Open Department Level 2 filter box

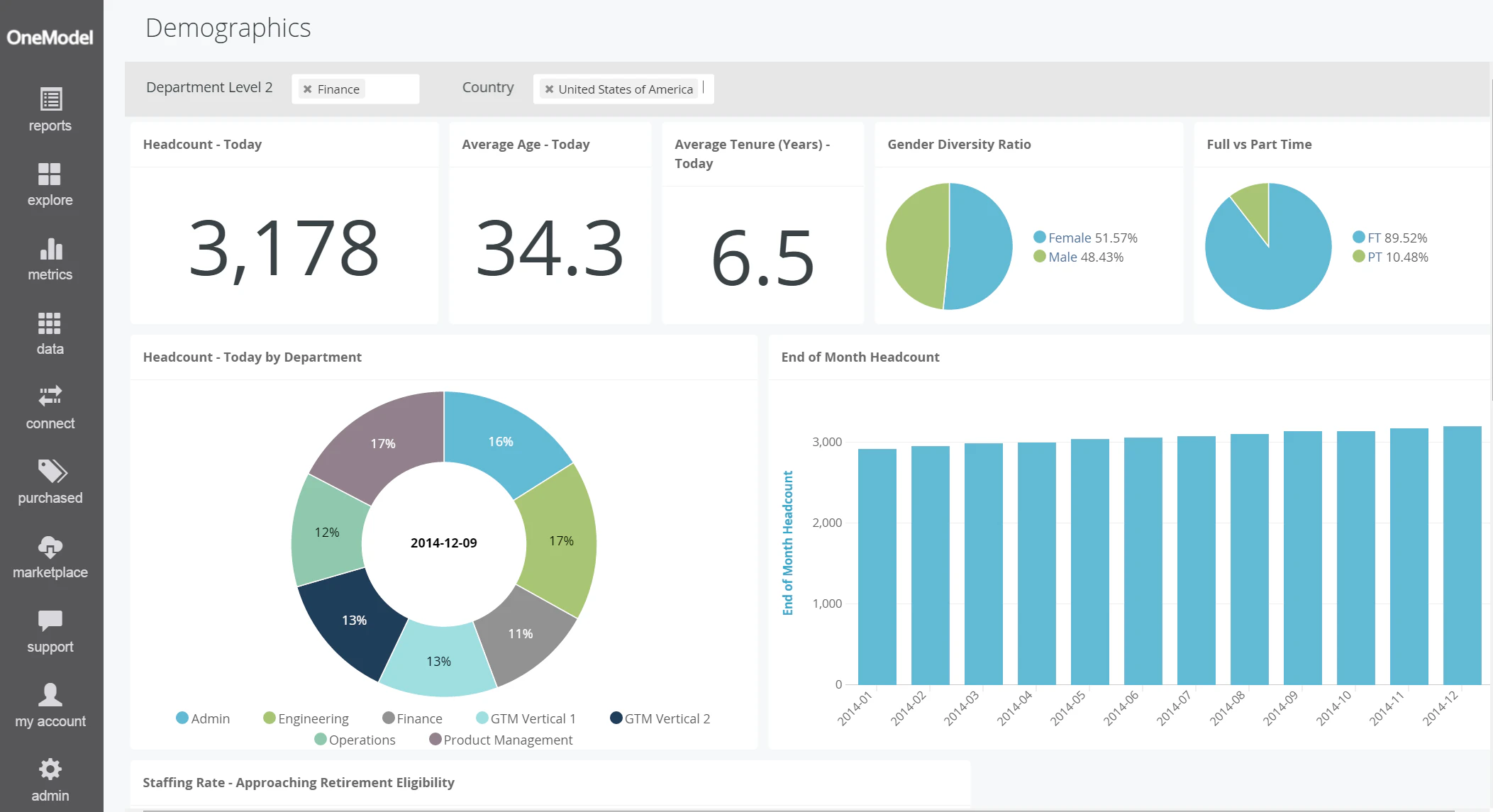point(394,89)
